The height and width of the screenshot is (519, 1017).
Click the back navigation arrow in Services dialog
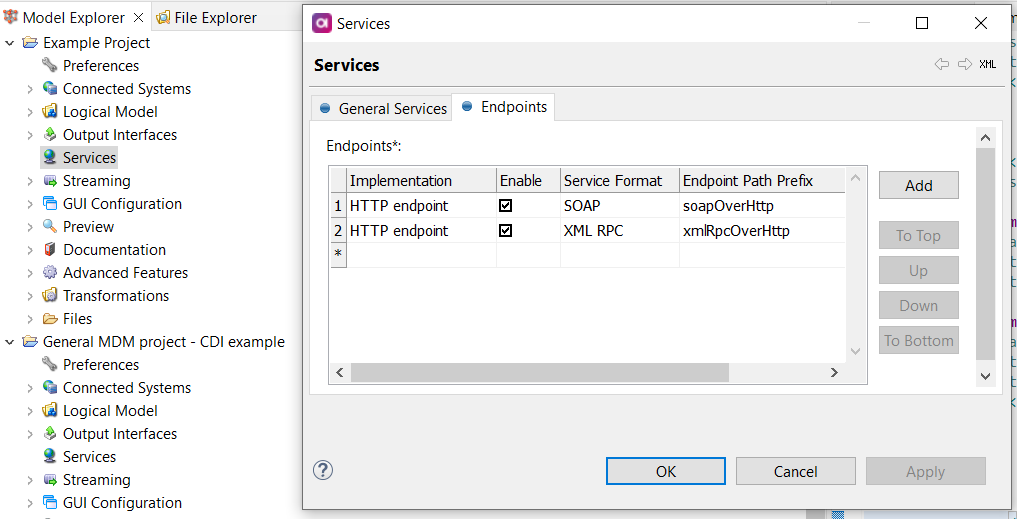(941, 65)
